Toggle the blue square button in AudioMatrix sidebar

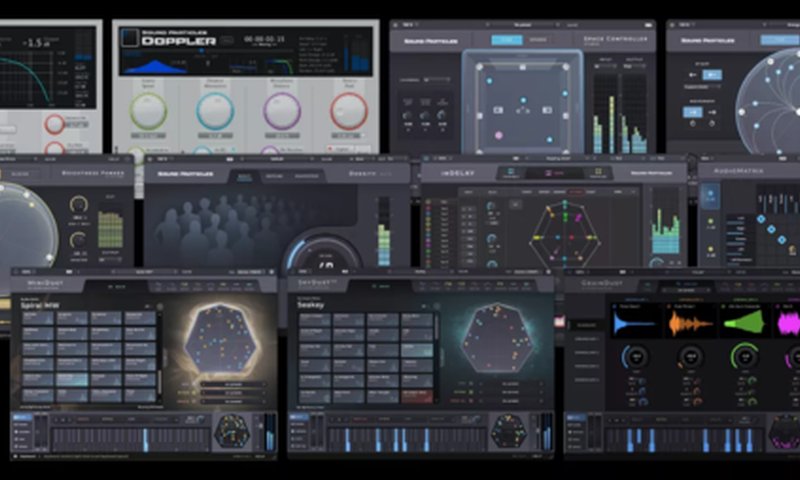tap(709, 195)
